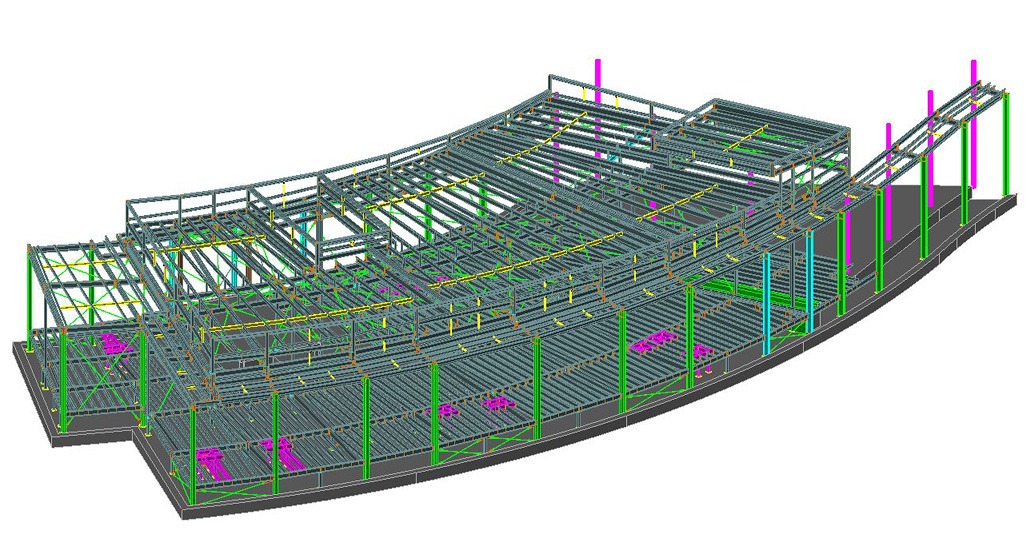Click the green column at the far-right ramp end
The height and width of the screenshot is (550, 1030).
(x=1002, y=150)
